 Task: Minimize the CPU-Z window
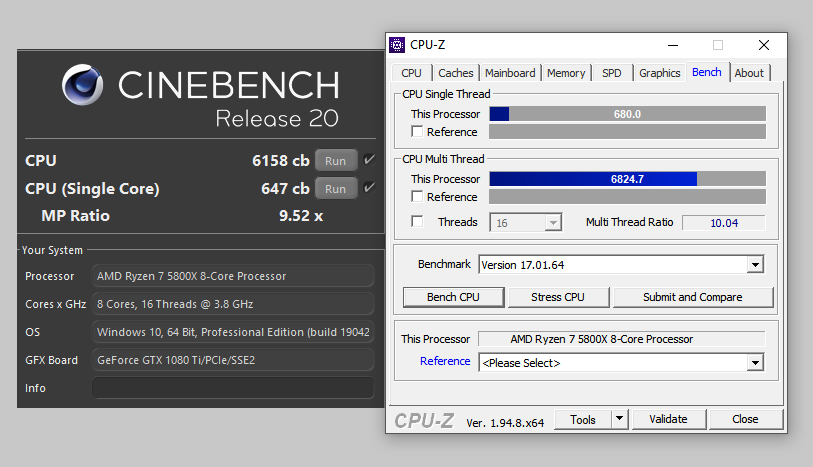coord(673,45)
